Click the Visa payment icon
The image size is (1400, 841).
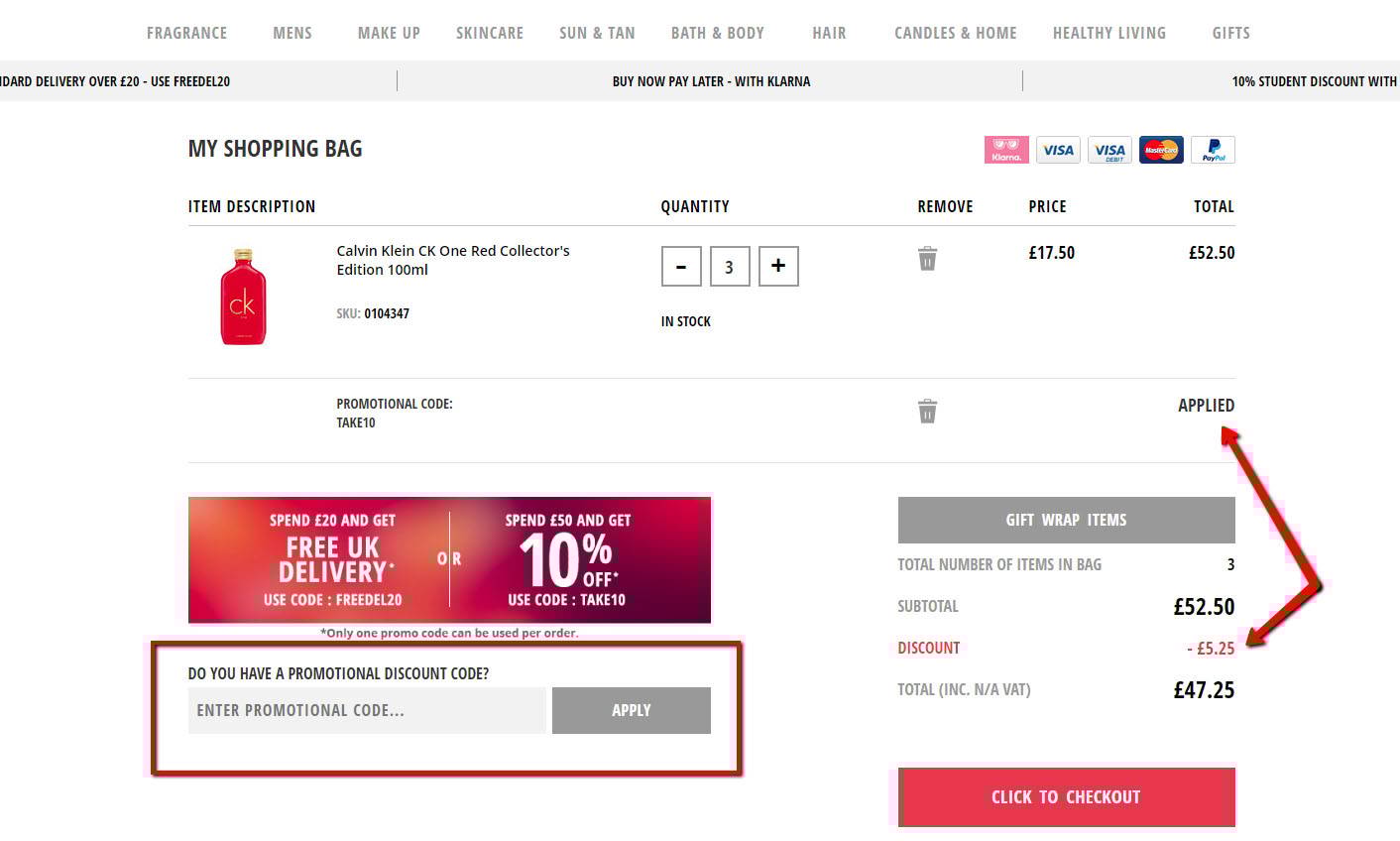point(1057,150)
